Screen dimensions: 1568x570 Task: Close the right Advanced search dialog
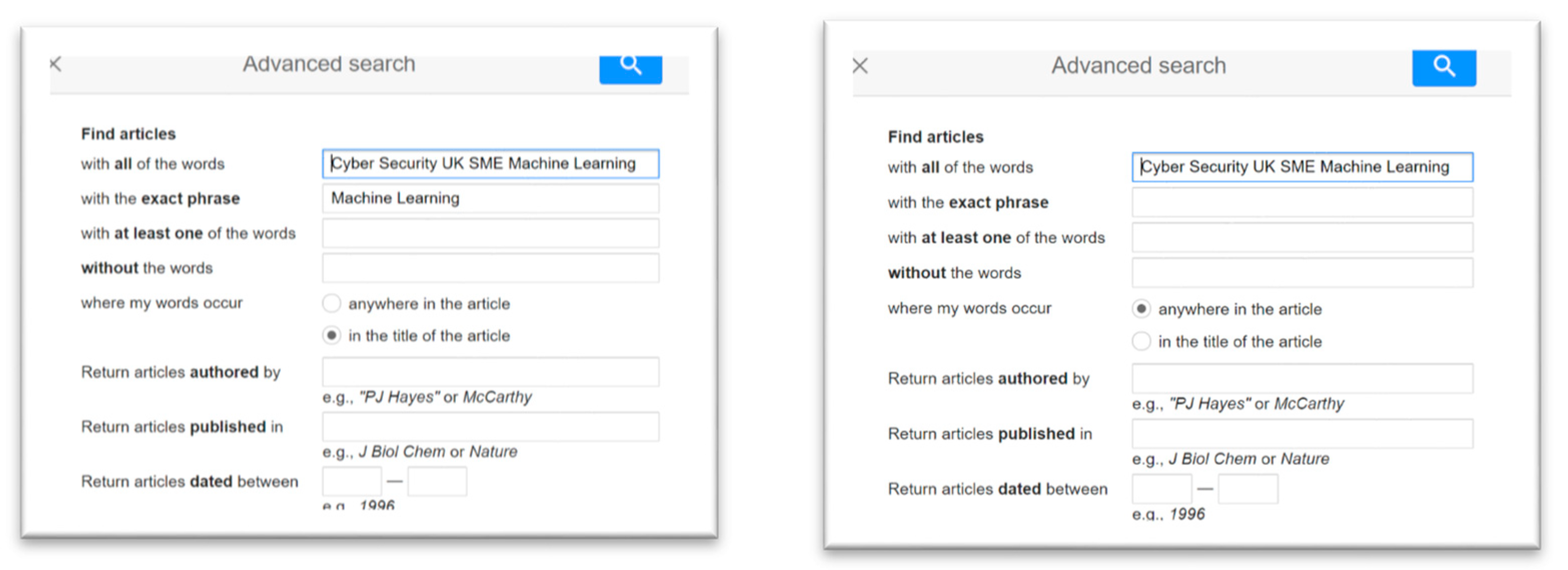[x=860, y=65]
